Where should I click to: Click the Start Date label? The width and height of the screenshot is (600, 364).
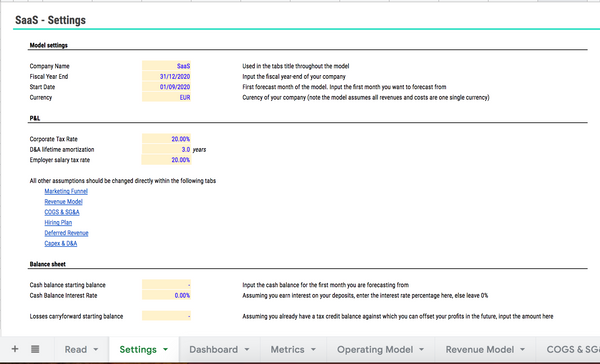42,87
